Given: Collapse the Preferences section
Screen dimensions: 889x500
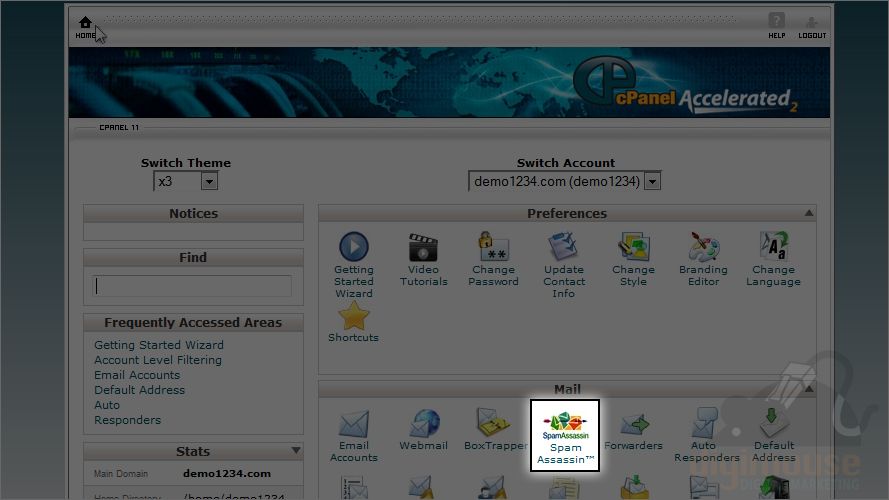Looking at the screenshot, I should pyautogui.click(x=809, y=213).
